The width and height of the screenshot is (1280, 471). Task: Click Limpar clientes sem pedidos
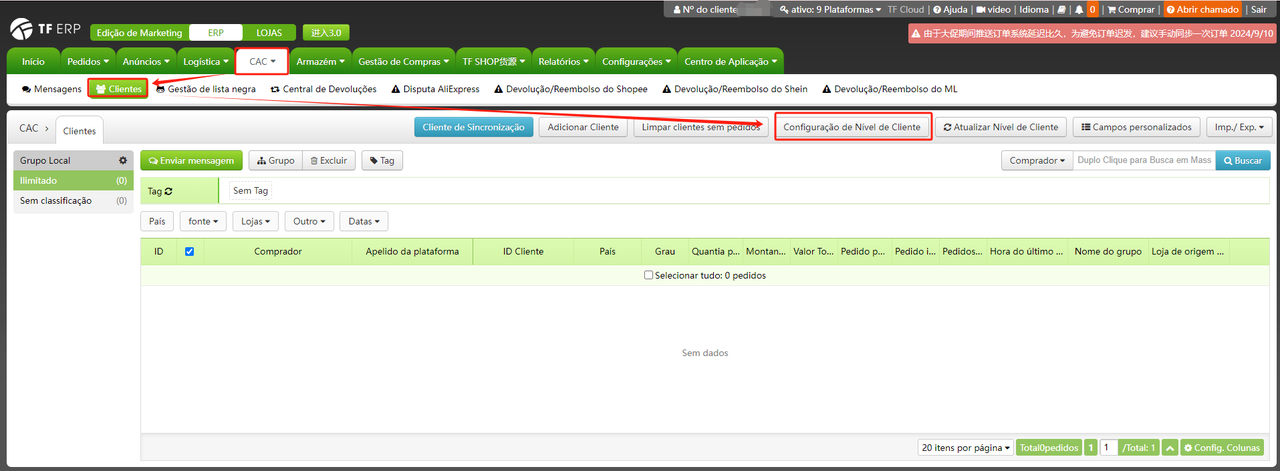point(701,128)
